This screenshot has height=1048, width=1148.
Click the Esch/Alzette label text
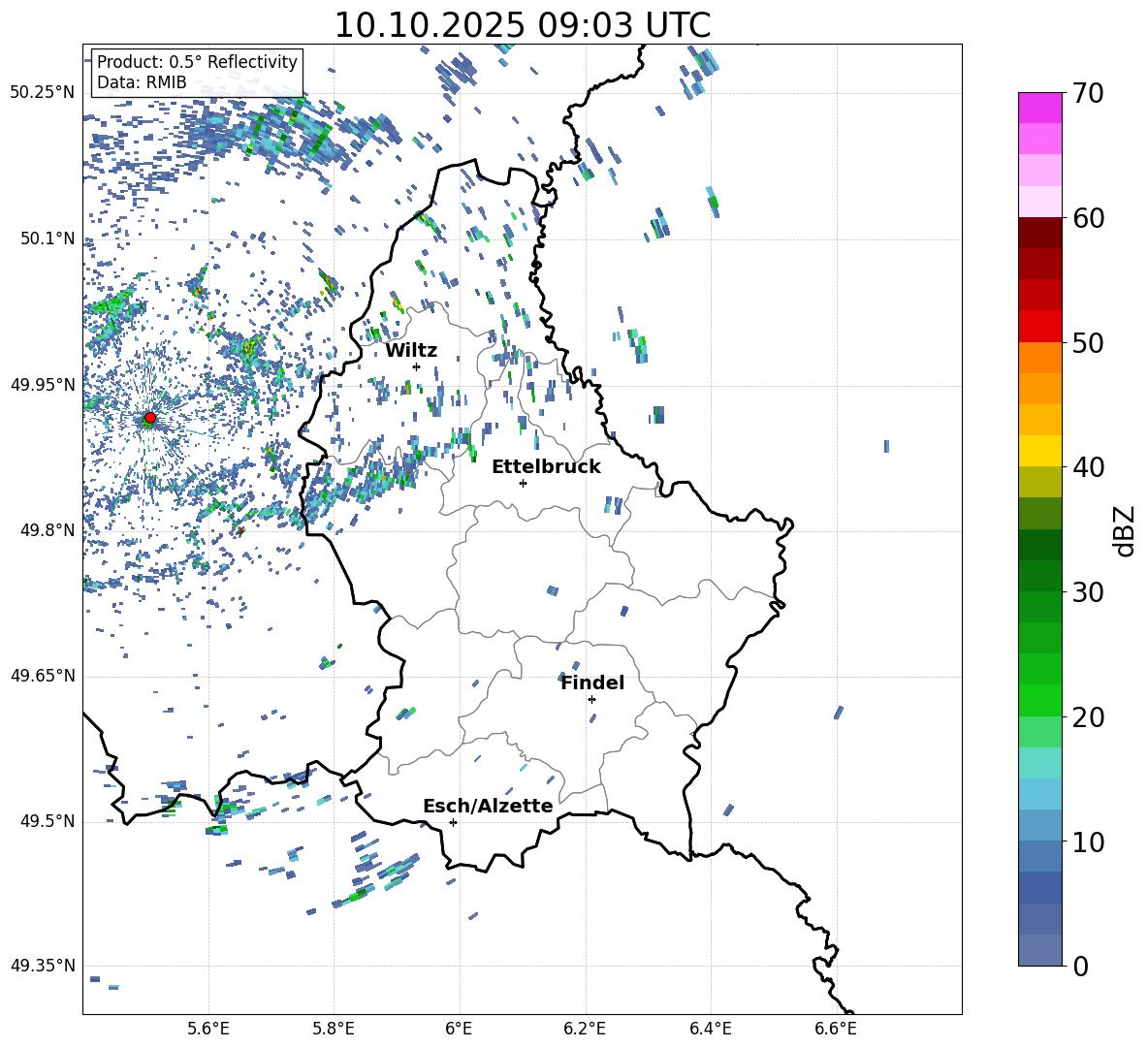488,806
